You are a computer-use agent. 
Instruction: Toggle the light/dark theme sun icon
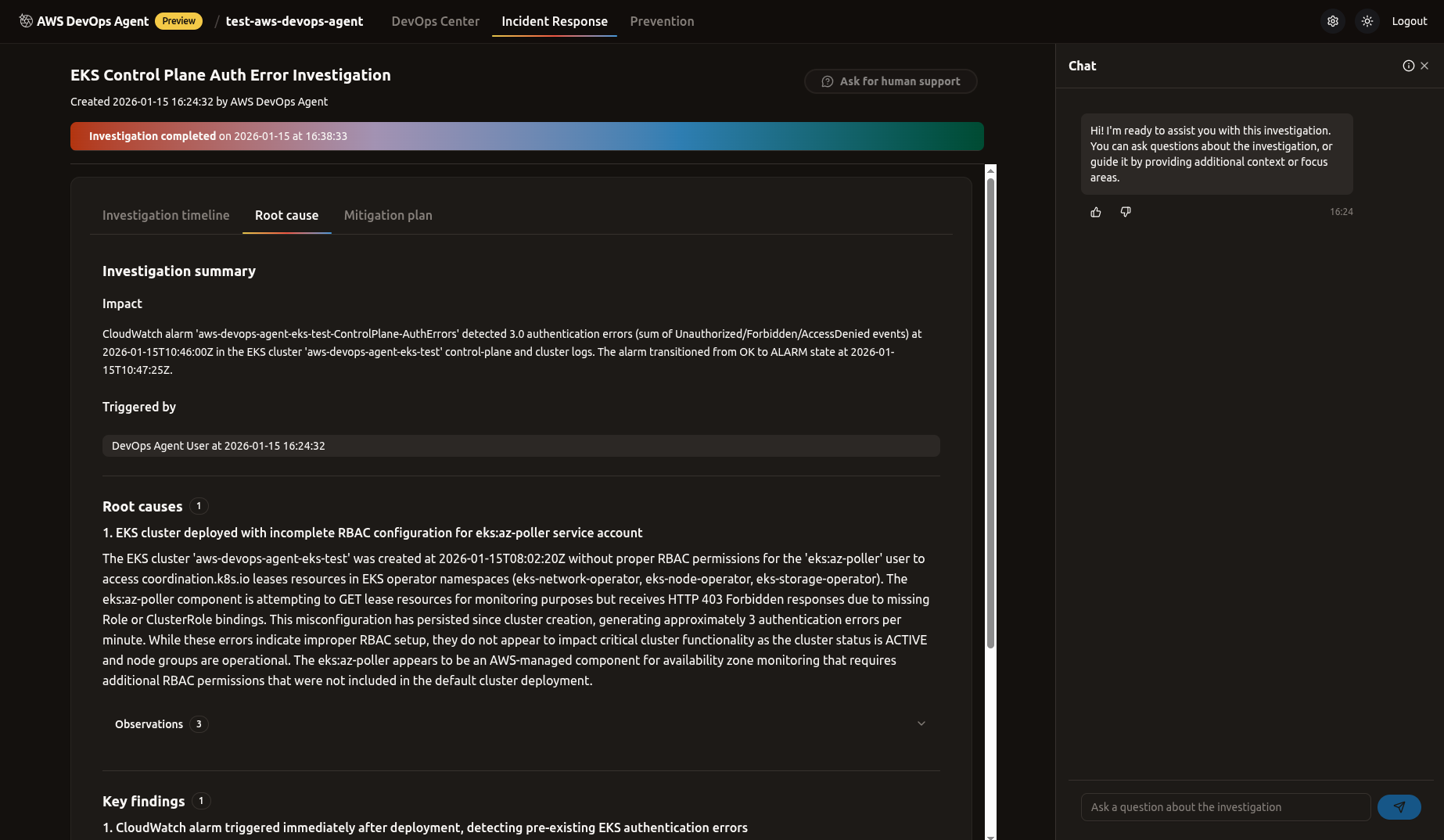(1367, 21)
